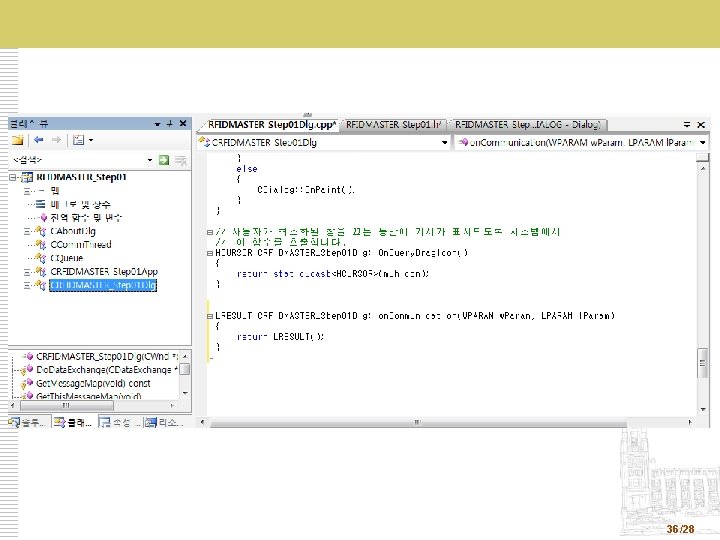Switch to the Resource View bottom tab
The height and width of the screenshot is (540, 720).
point(164,422)
